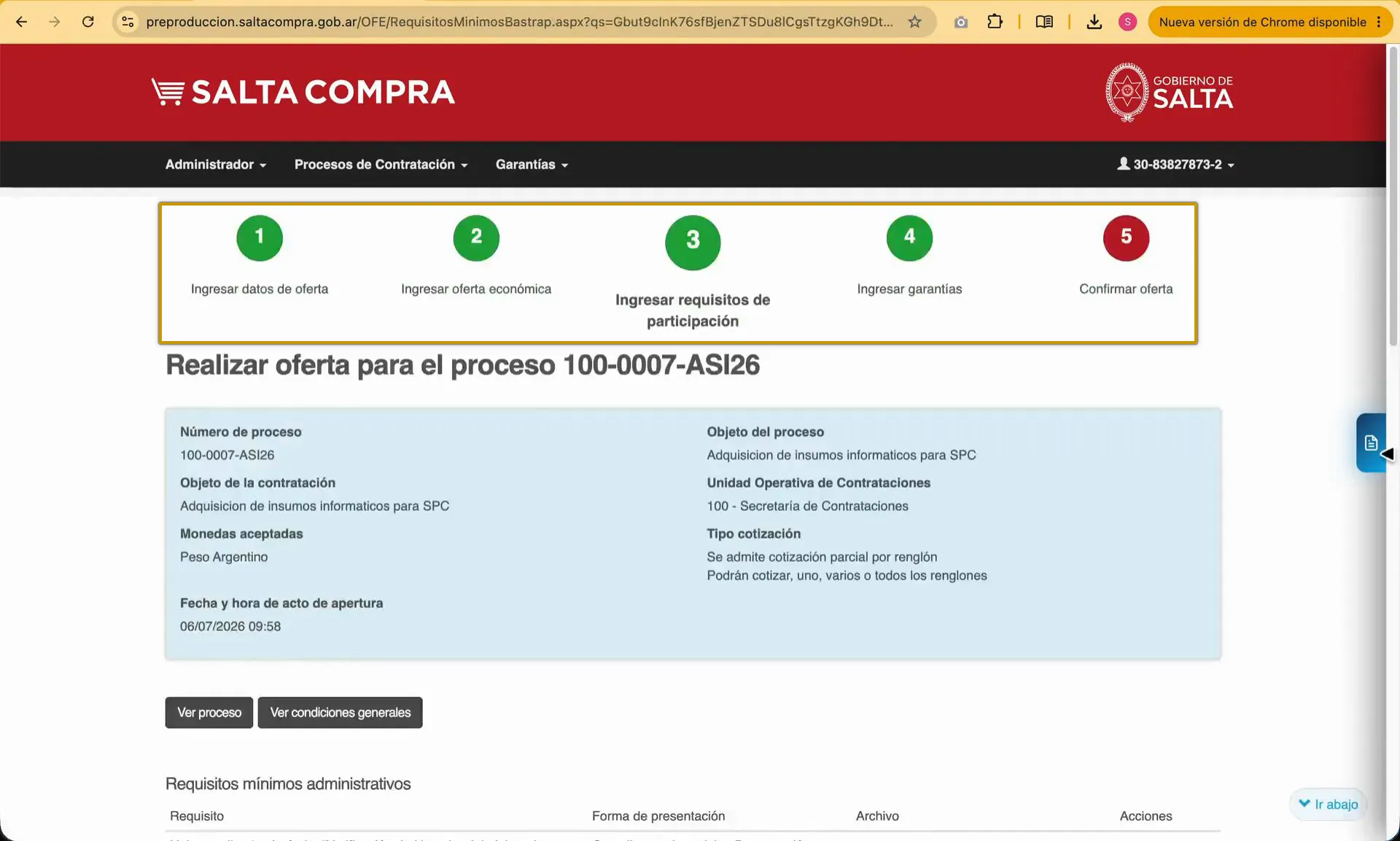Open site information icon in address bar
Image resolution: width=1400 pixels, height=841 pixels.
(128, 22)
